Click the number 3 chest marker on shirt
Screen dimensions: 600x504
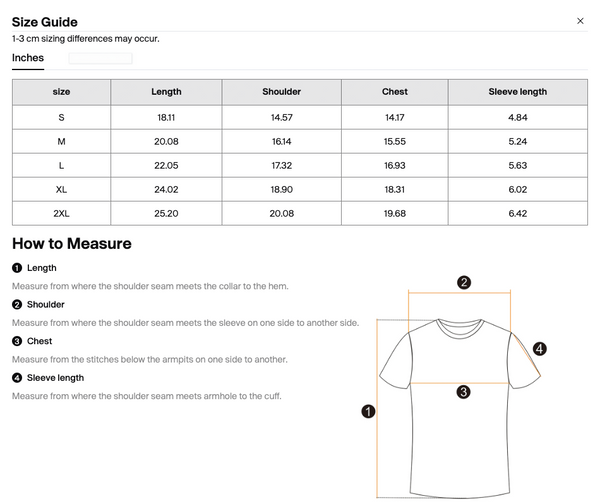463,392
